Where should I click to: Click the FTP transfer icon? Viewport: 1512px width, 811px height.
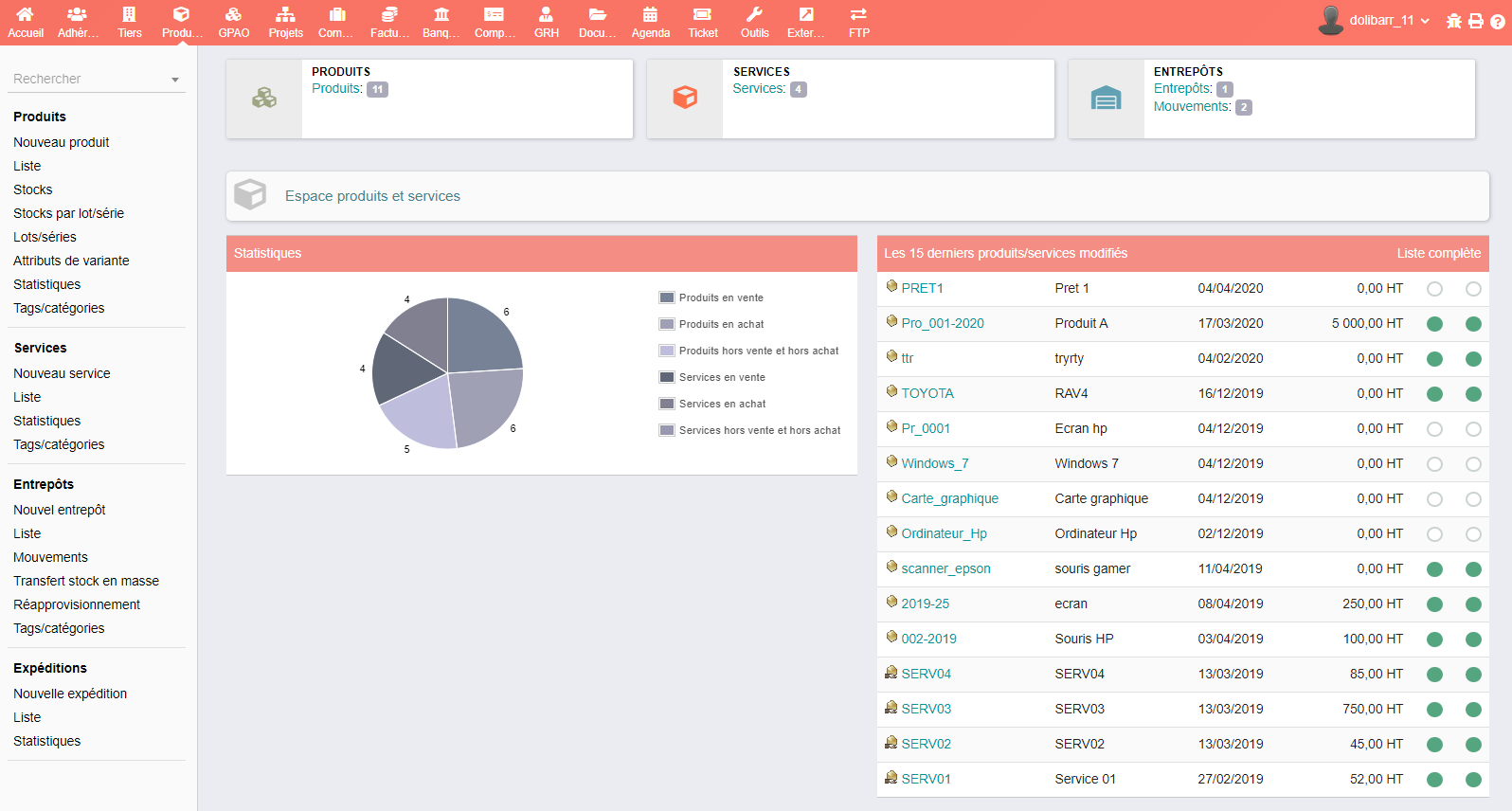[858, 14]
